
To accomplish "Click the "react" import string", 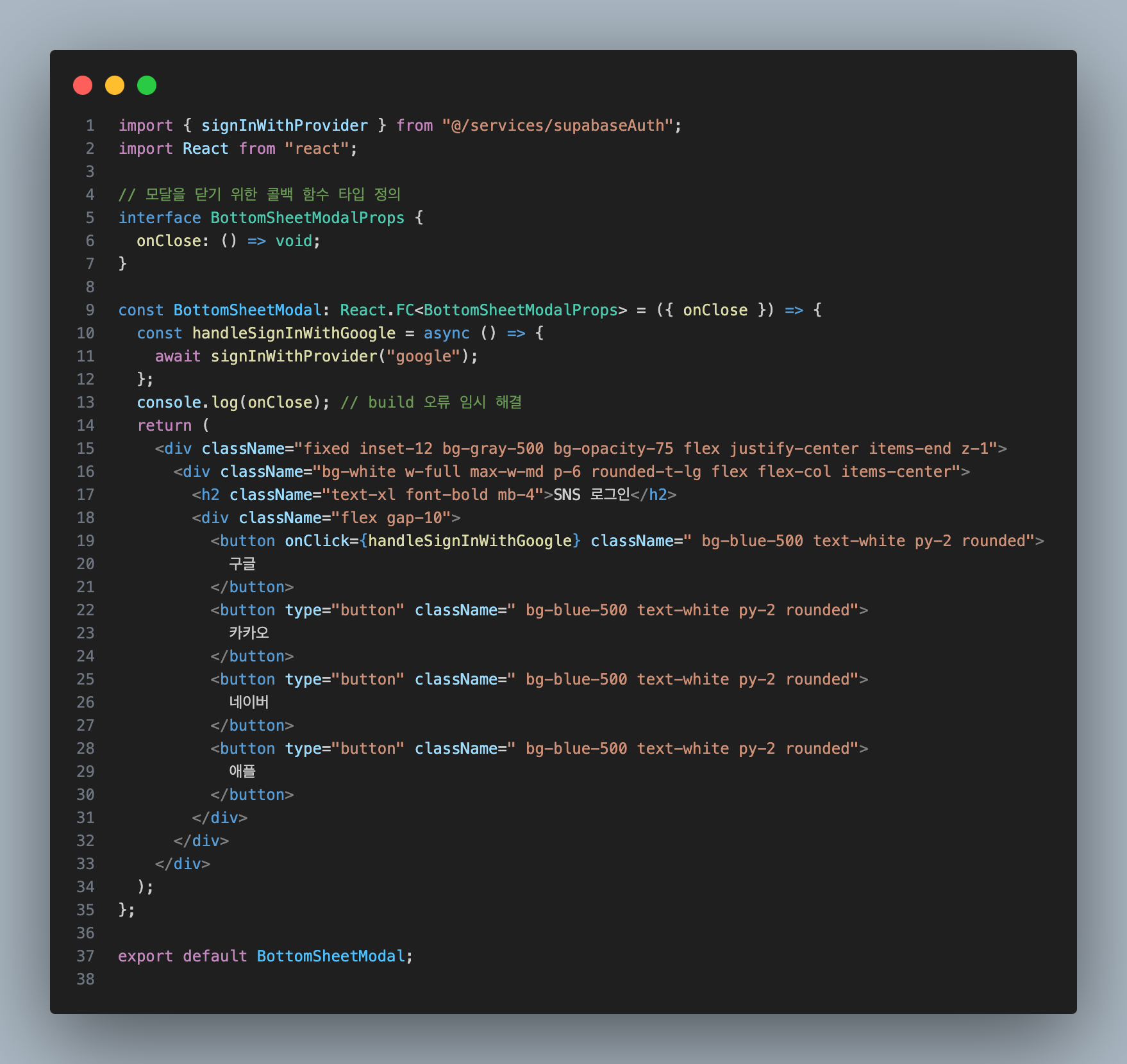I will click(317, 149).
